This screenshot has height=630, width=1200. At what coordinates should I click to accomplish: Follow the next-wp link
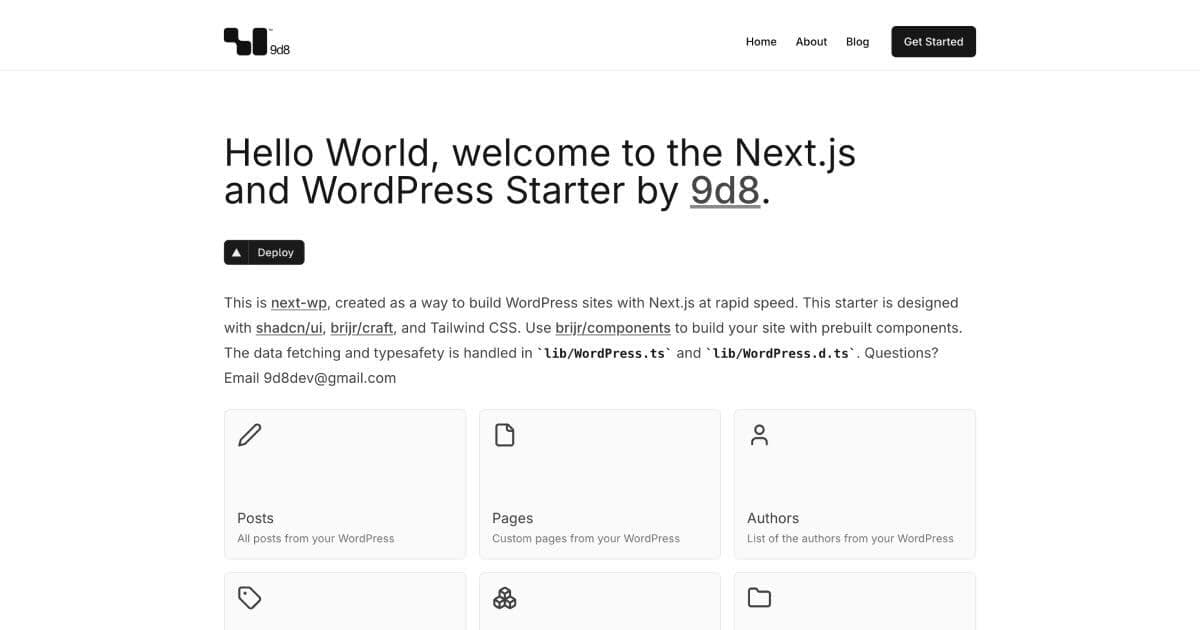(x=297, y=302)
